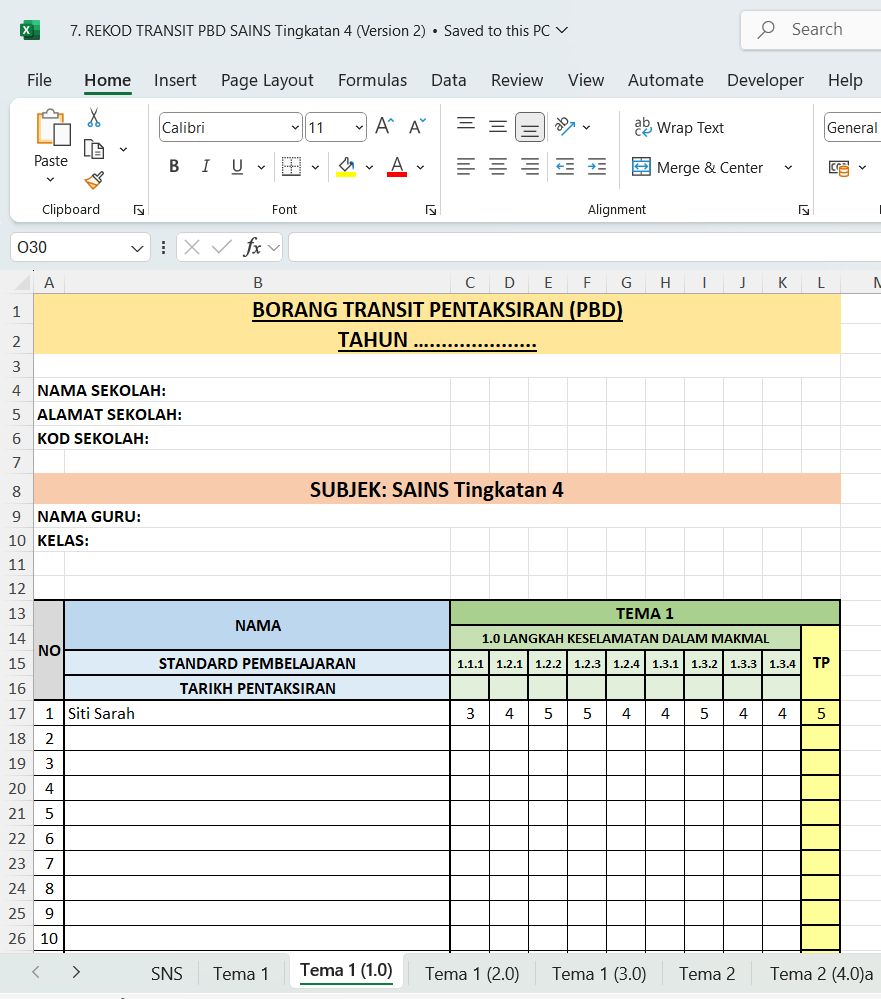
Task: Toggle Wrap Text on the cell
Action: click(x=679, y=127)
